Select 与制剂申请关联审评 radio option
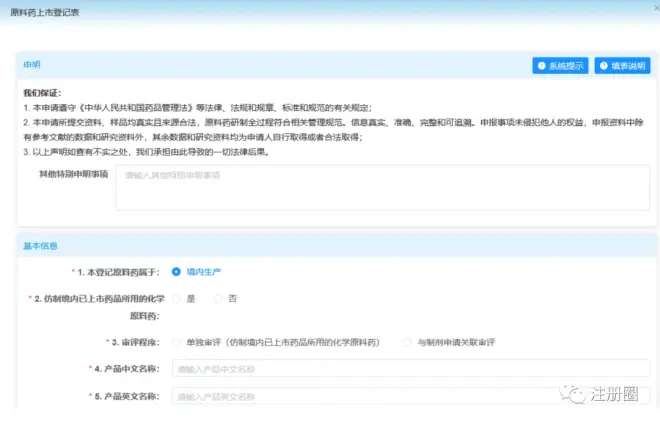 (x=406, y=342)
